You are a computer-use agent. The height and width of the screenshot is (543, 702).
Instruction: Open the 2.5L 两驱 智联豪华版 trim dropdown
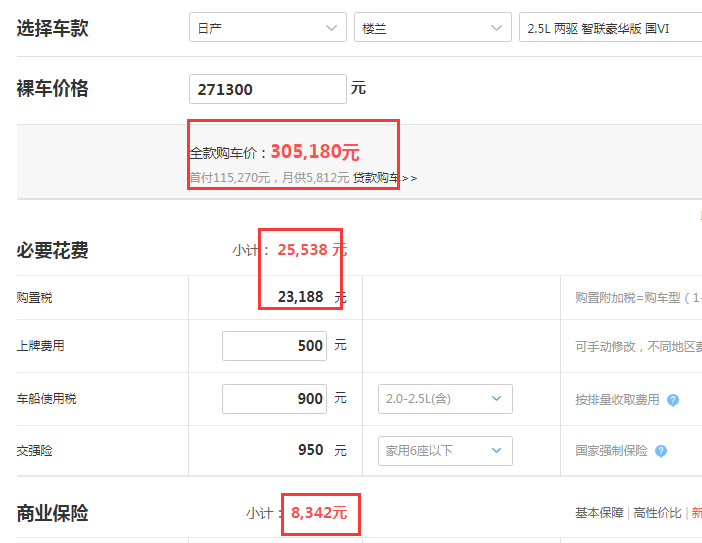pos(610,27)
